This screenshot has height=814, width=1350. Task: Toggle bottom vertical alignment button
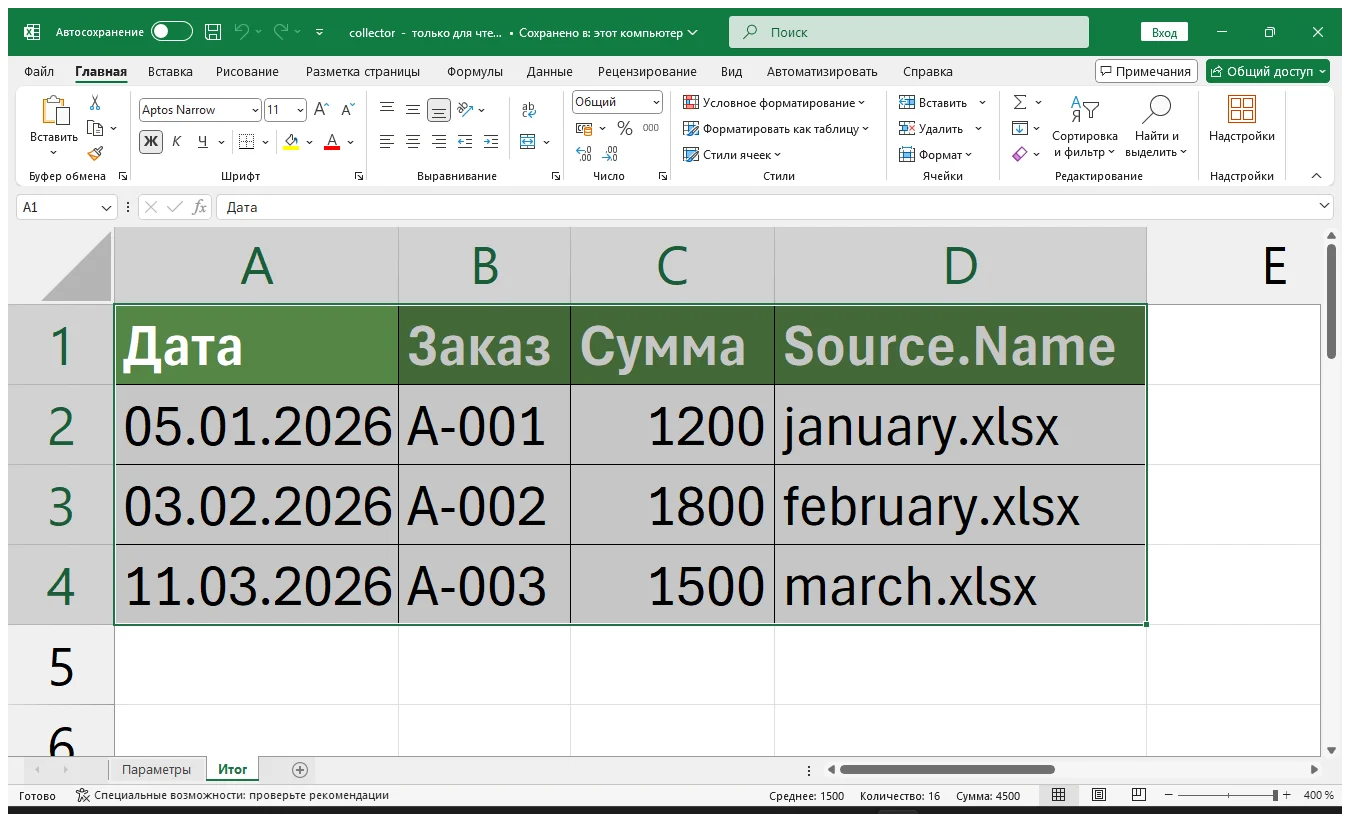tap(438, 110)
